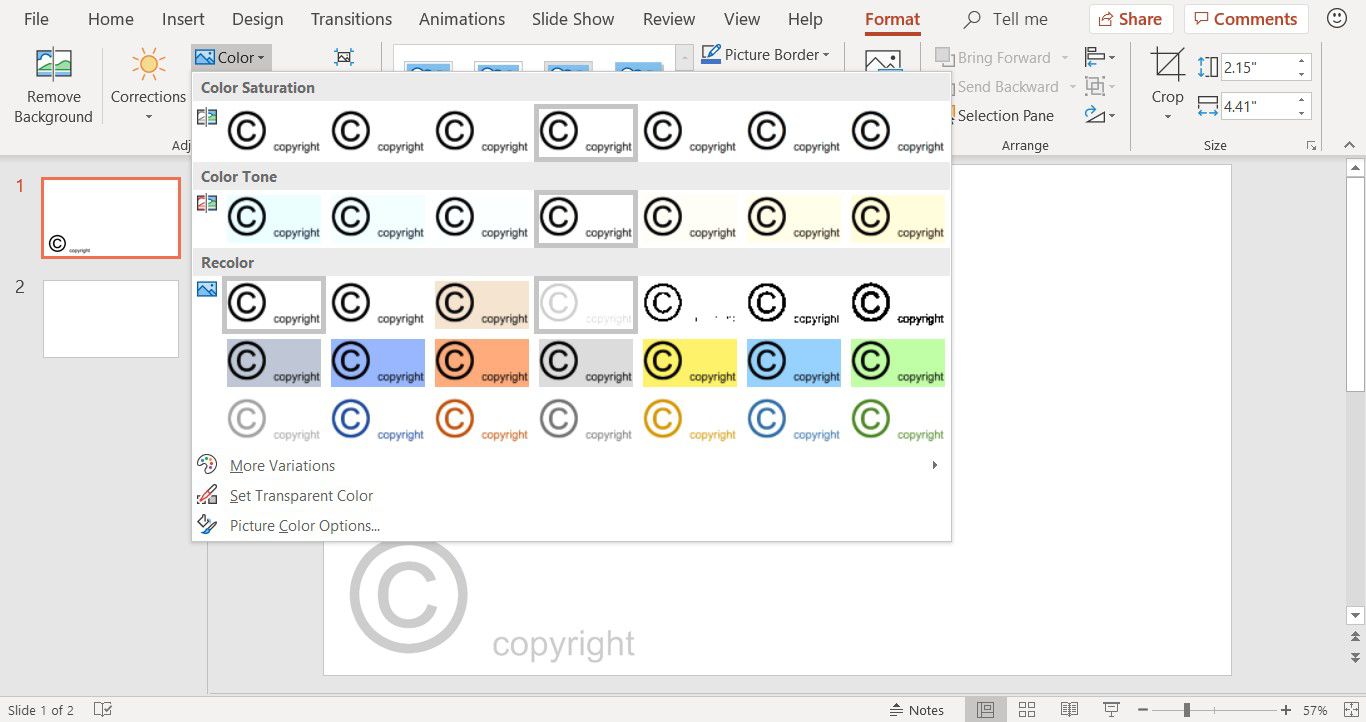Click the accessibility check icon in status bar

(102, 710)
